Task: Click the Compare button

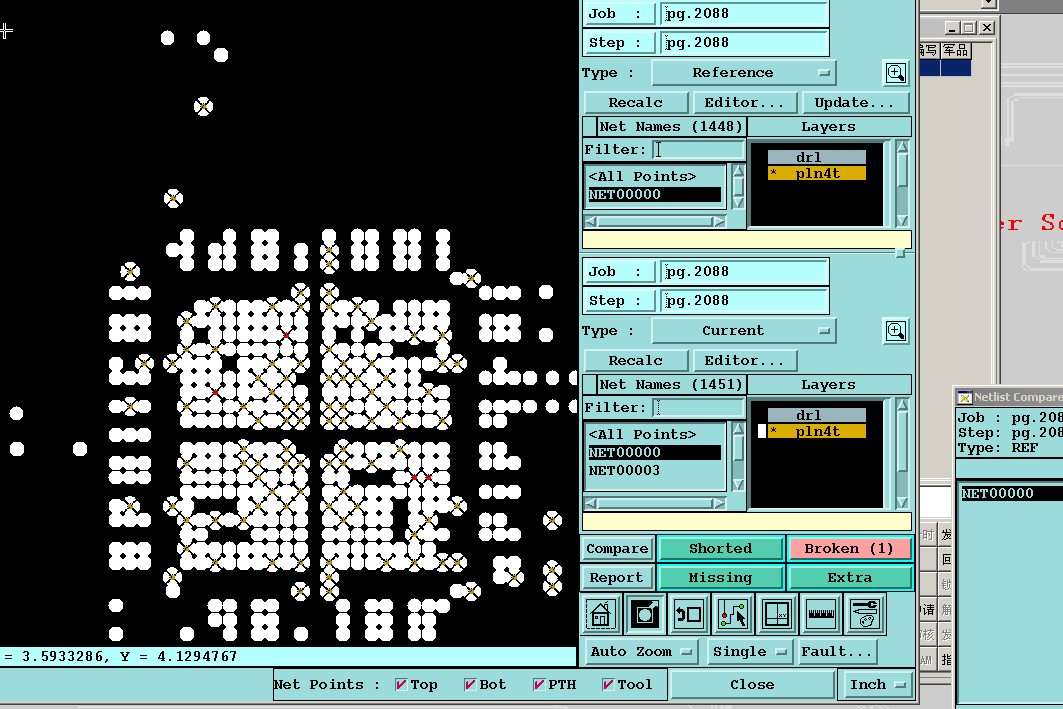Action: [x=617, y=548]
